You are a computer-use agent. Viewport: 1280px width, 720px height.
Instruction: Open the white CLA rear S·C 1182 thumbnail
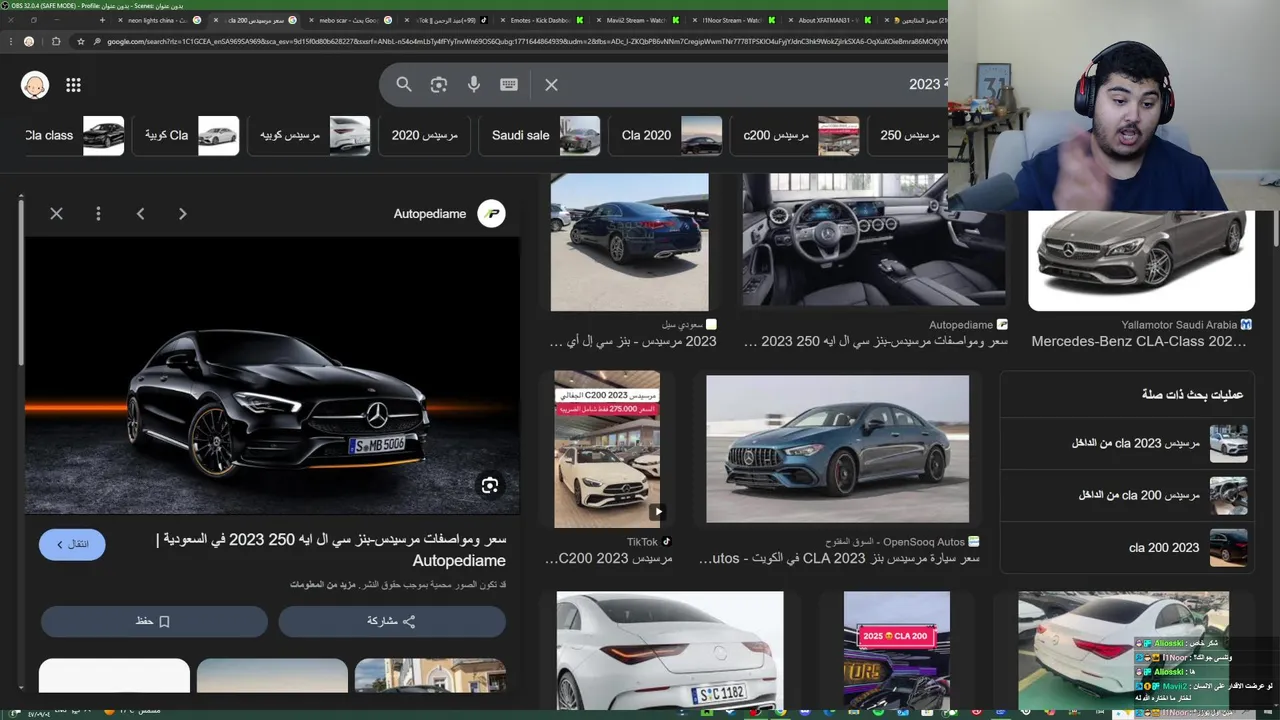point(670,650)
